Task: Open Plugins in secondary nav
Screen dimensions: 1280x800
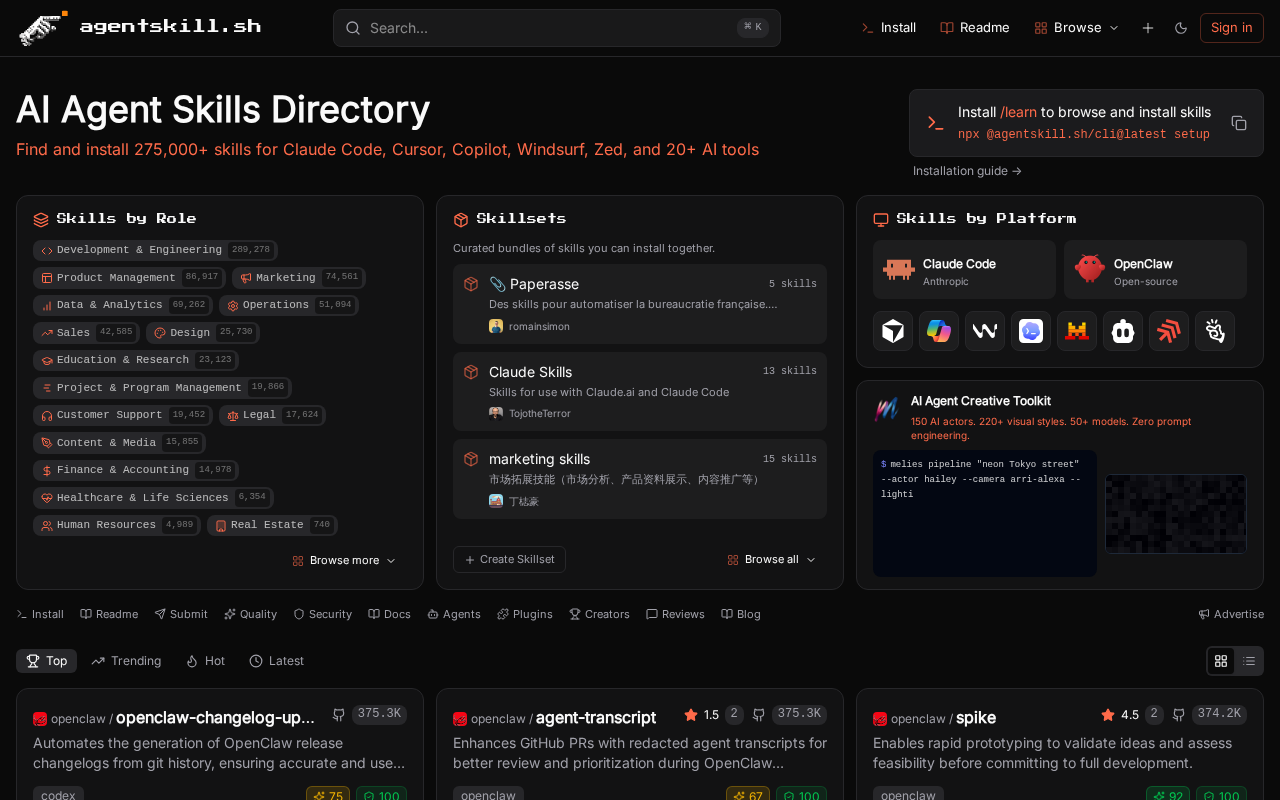Action: point(525,614)
